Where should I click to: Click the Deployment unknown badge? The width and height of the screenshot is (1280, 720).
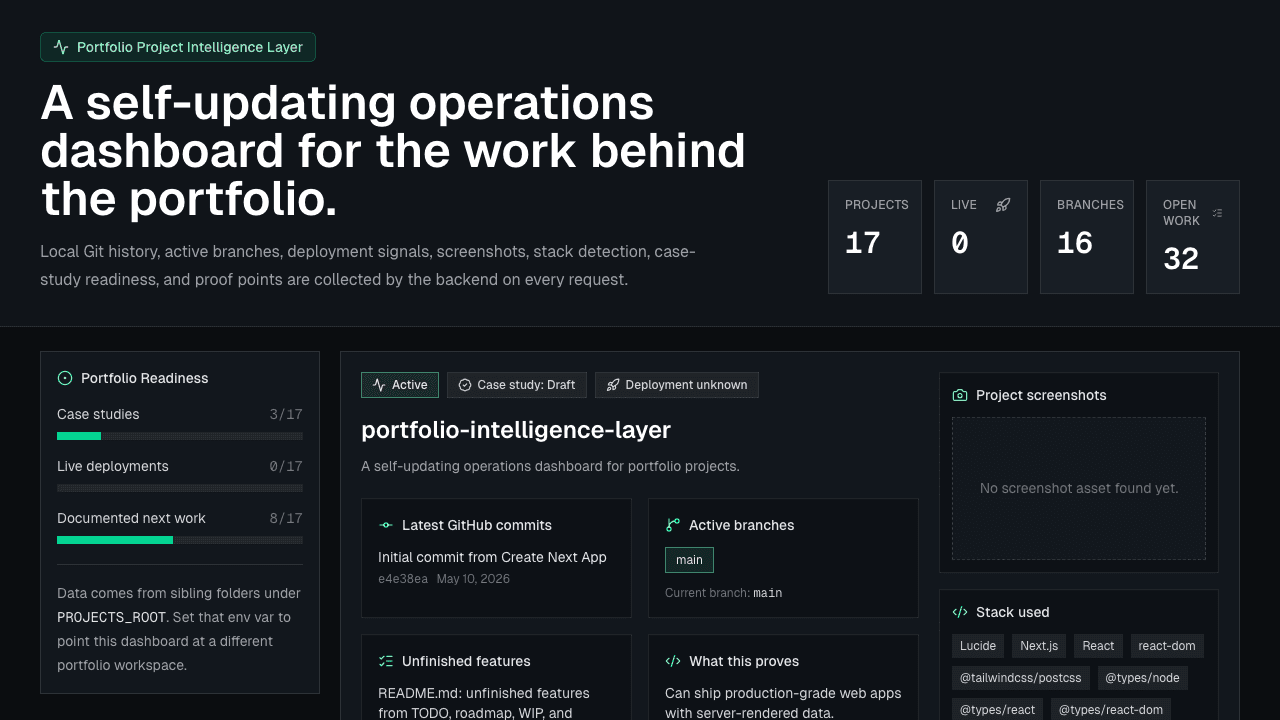(677, 385)
